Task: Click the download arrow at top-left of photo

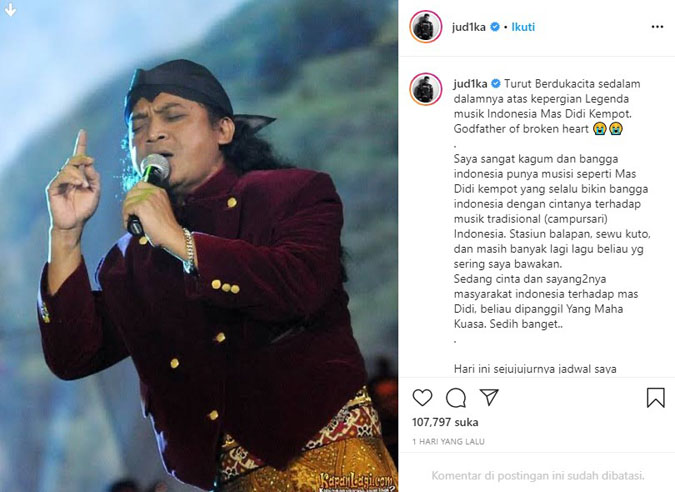Action: 10,10
